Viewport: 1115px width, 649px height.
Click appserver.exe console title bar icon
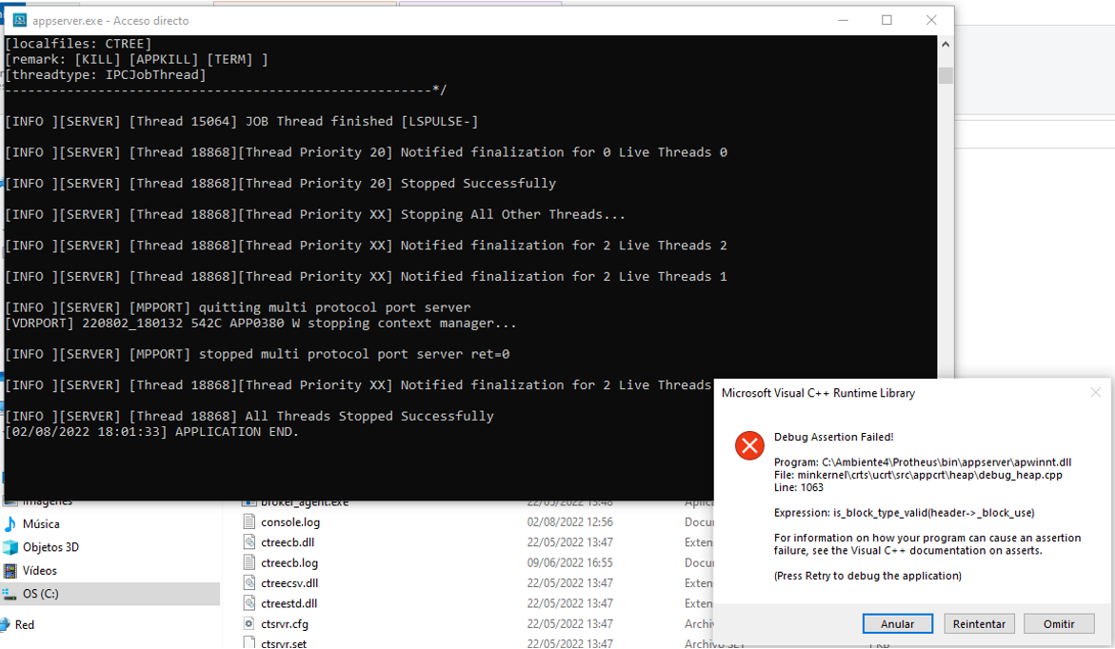point(19,21)
